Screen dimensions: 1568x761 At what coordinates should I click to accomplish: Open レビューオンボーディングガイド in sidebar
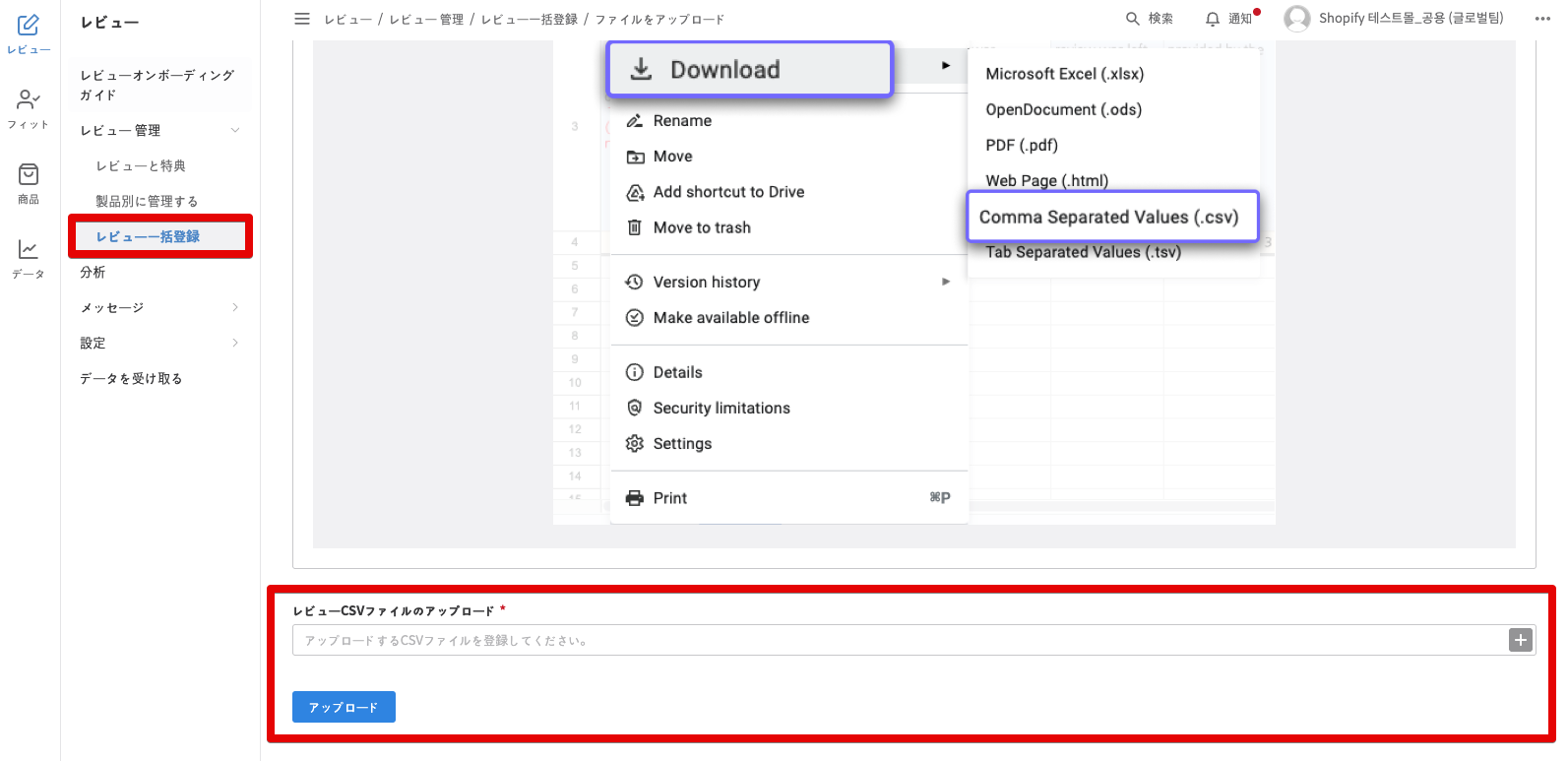pyautogui.click(x=157, y=86)
